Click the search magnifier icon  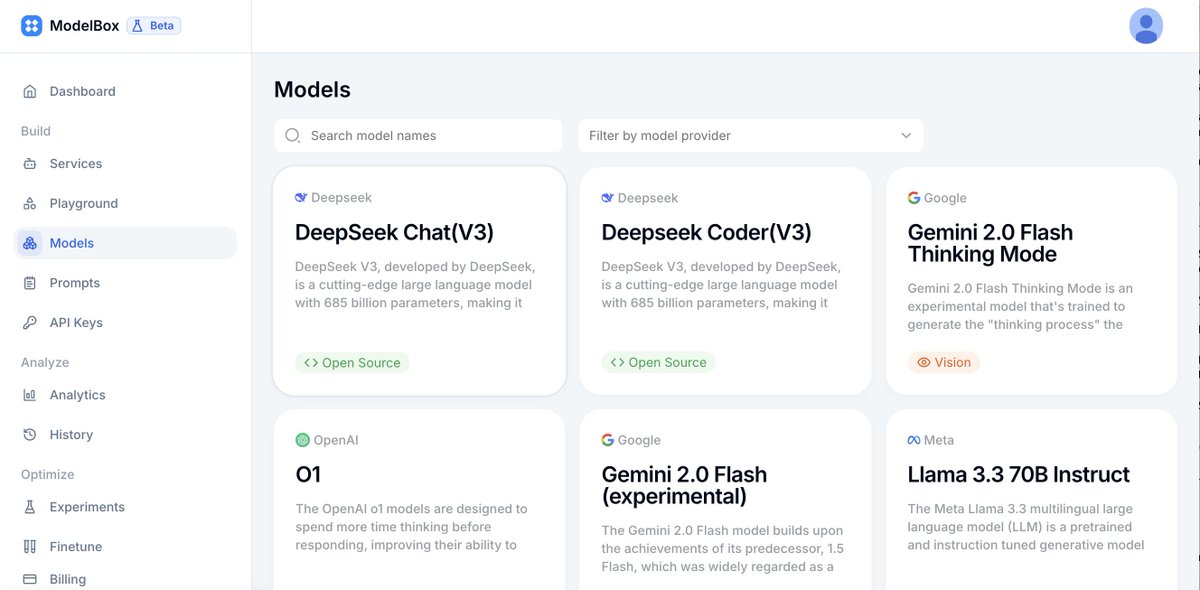(x=293, y=135)
